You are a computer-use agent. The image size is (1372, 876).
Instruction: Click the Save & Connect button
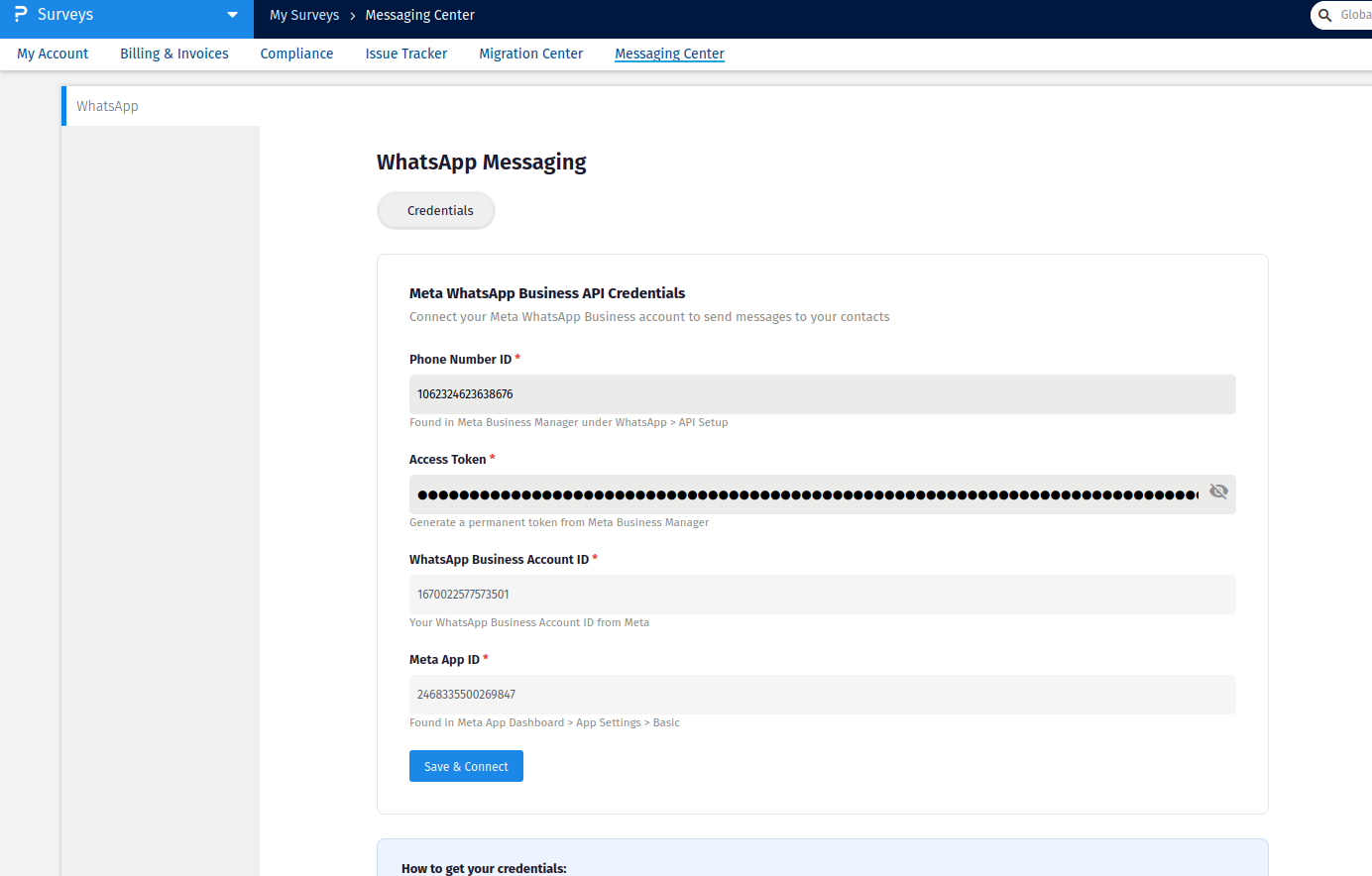[466, 766]
